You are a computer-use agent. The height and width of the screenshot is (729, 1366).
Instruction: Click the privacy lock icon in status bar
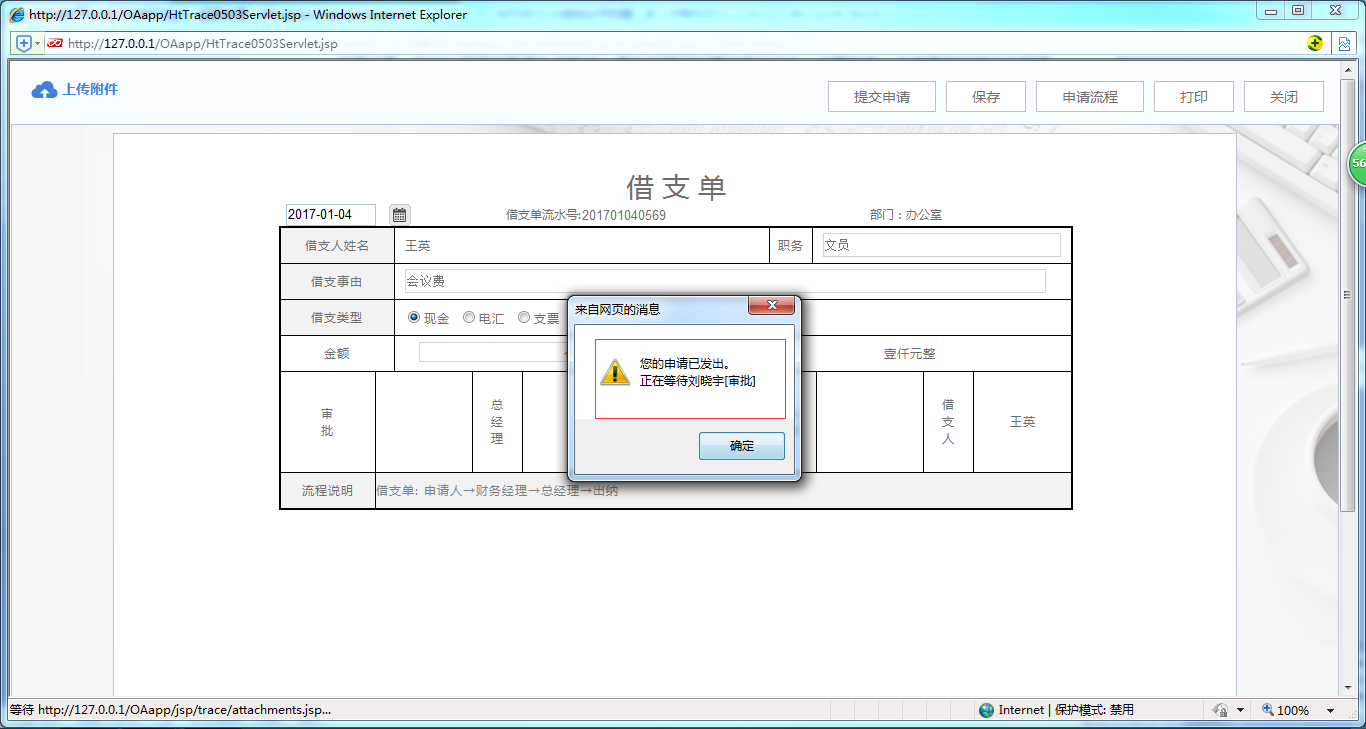[1221, 710]
